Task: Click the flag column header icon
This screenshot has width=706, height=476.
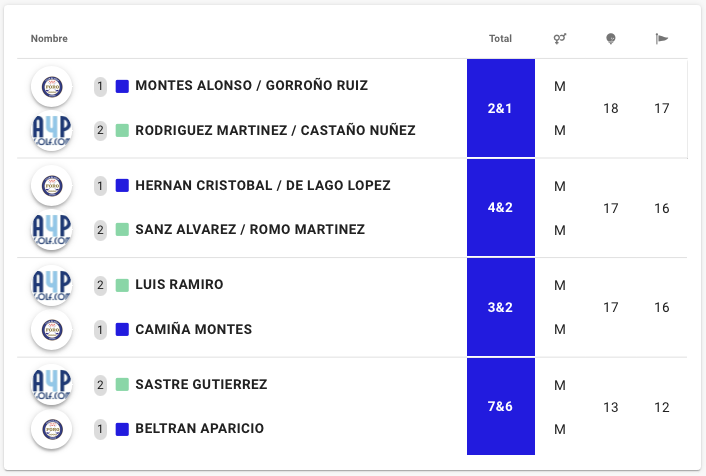Action: [x=662, y=39]
